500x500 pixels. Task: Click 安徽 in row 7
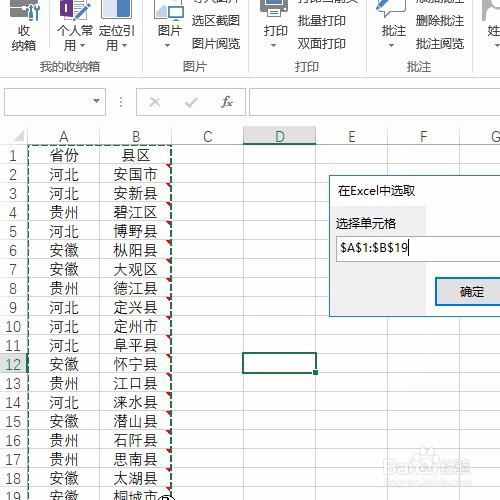(x=64, y=269)
